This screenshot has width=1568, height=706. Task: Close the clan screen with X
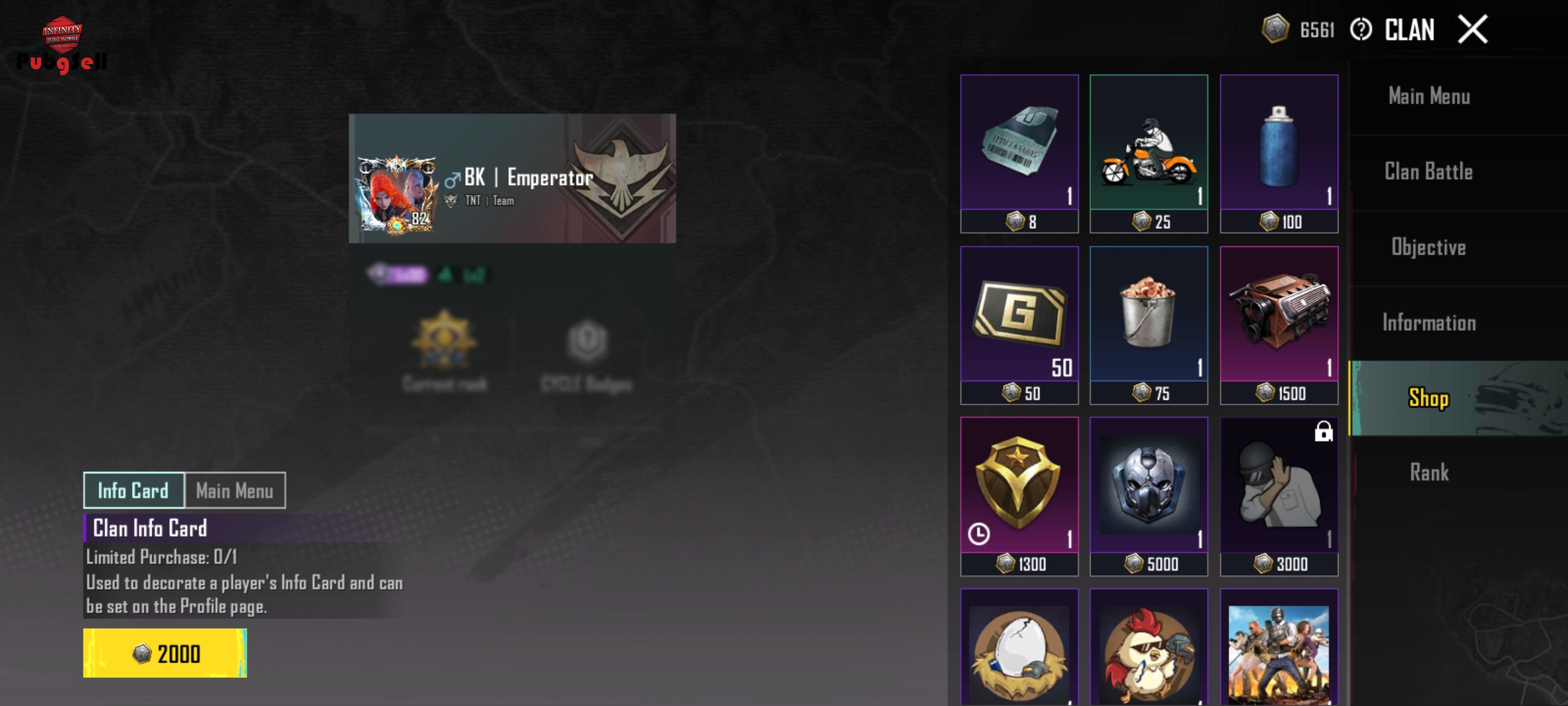(x=1473, y=29)
